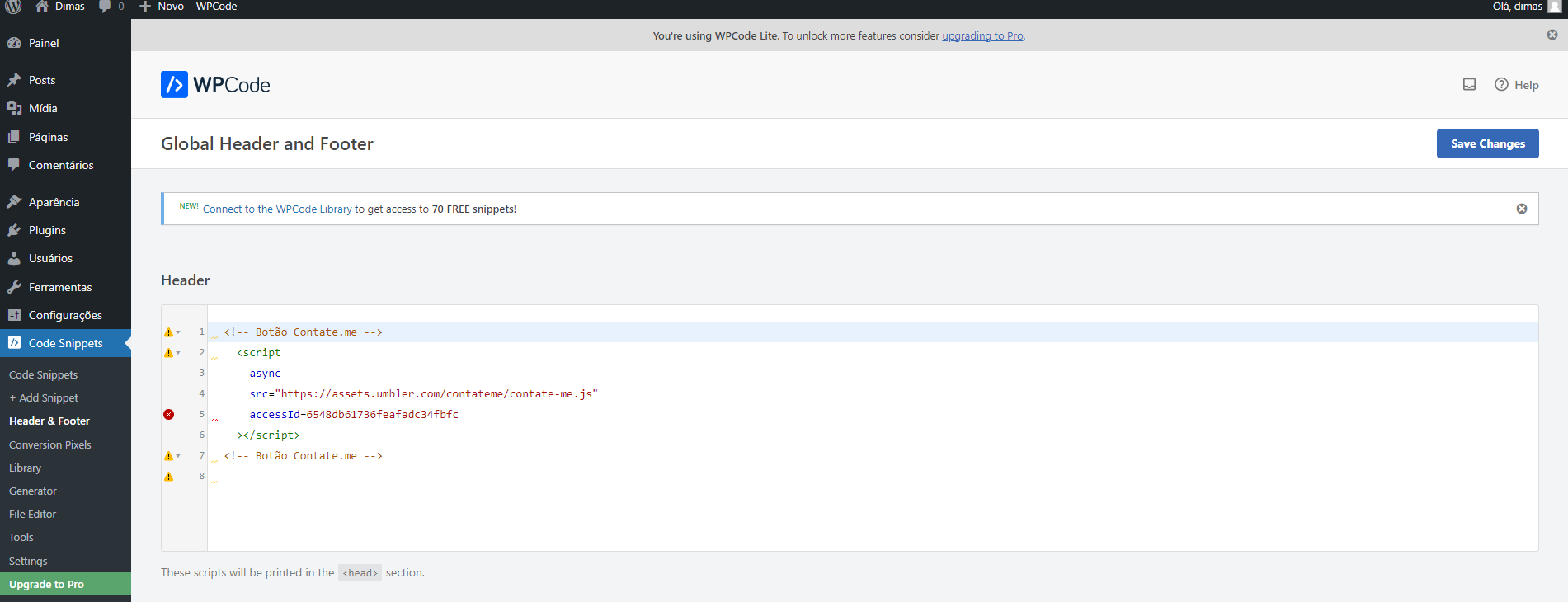Go to the Posts menu
Viewport: 1568px width, 602px height.
(65, 80)
